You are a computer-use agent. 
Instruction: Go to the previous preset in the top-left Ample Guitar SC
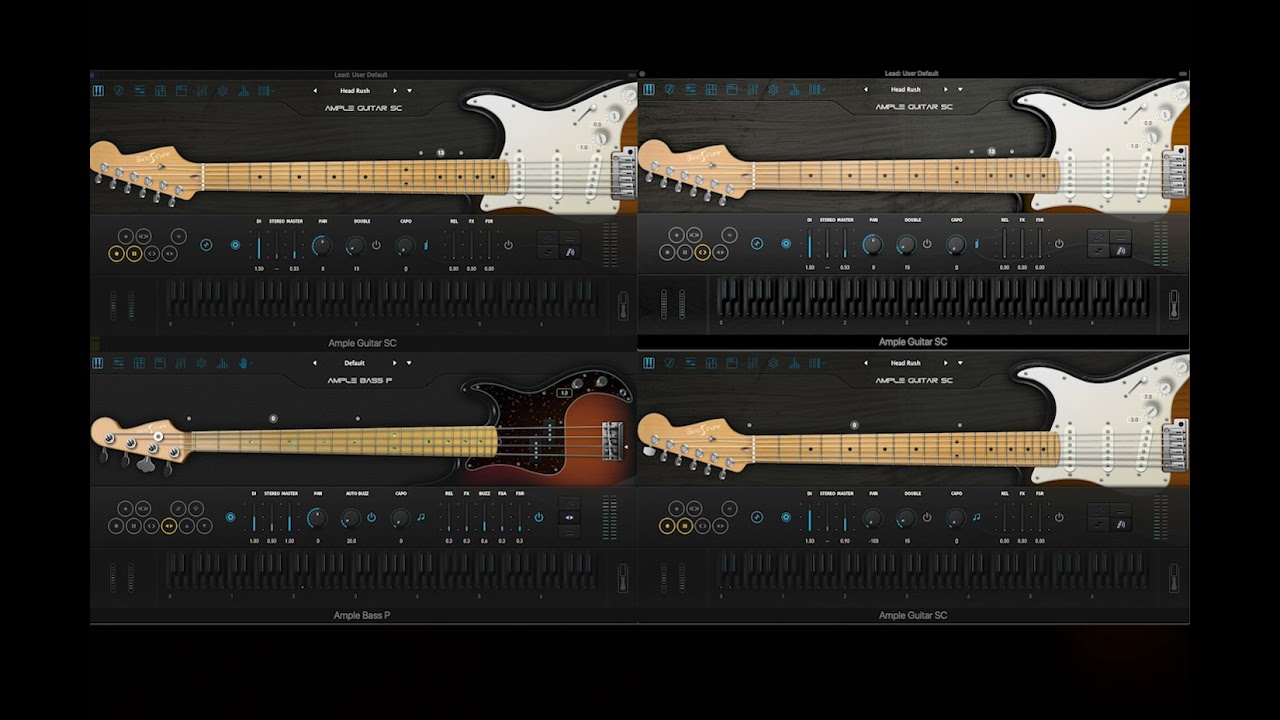(315, 91)
